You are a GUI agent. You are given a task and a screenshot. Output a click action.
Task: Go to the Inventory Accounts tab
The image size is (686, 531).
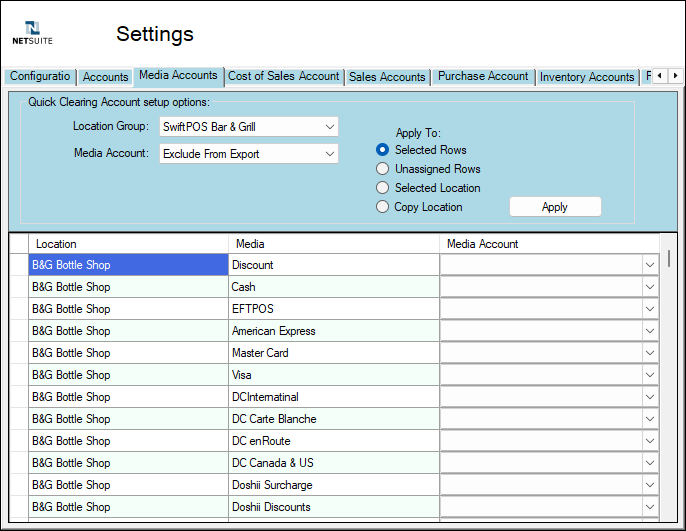click(x=587, y=77)
